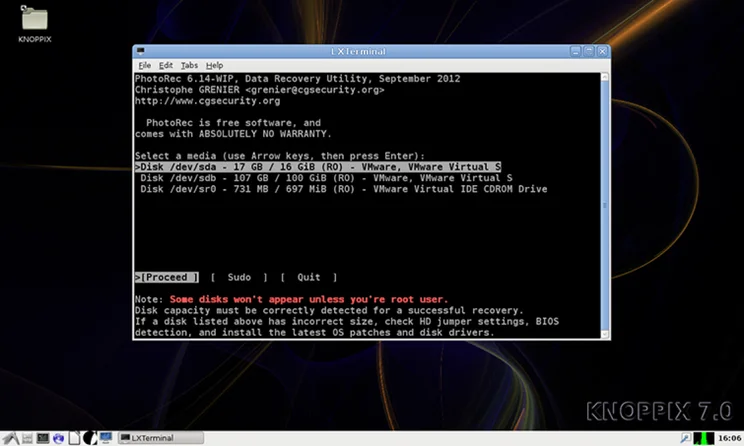
Task: Minimize the LXTerminal window
Action: pos(576,51)
